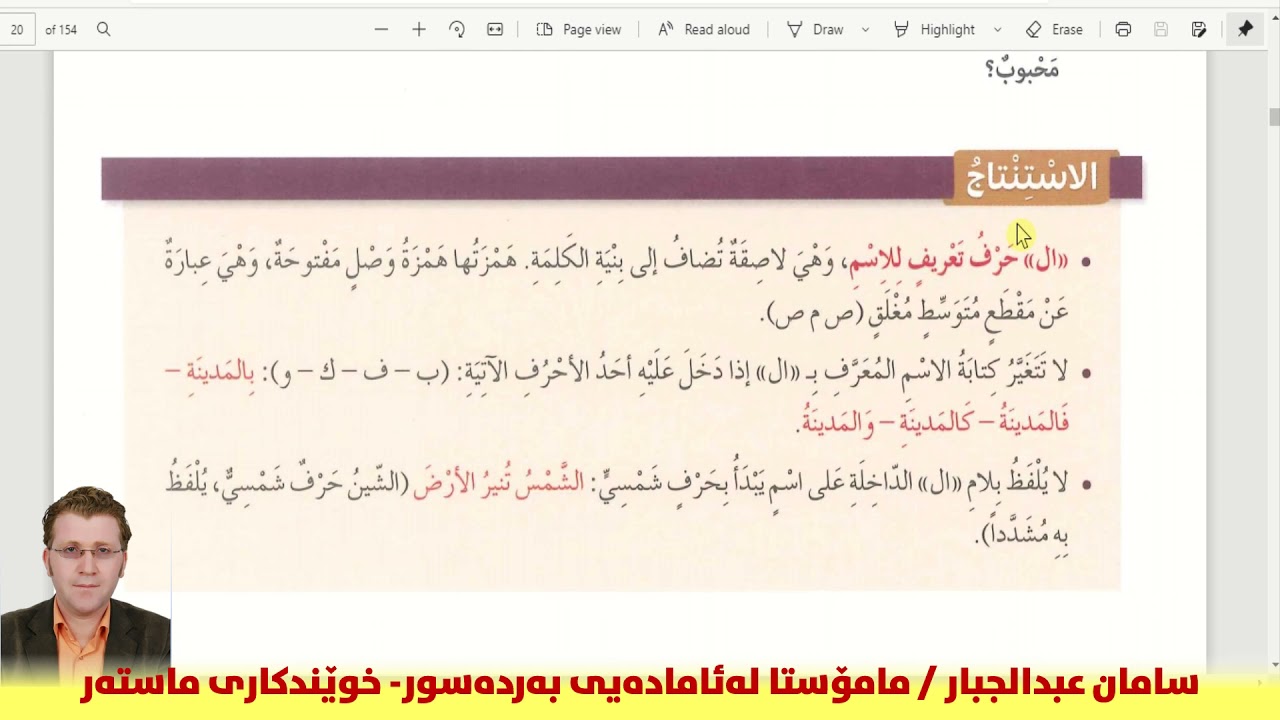The width and height of the screenshot is (1280, 720).
Task: Zoom out with the minus button
Action: point(381,30)
